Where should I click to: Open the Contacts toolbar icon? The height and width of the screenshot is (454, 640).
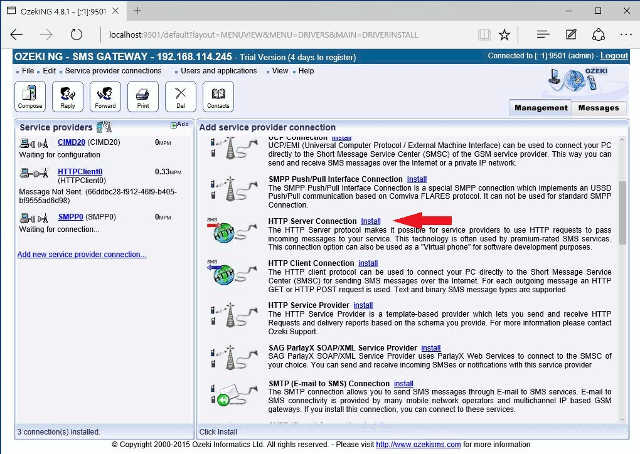pyautogui.click(x=218, y=96)
